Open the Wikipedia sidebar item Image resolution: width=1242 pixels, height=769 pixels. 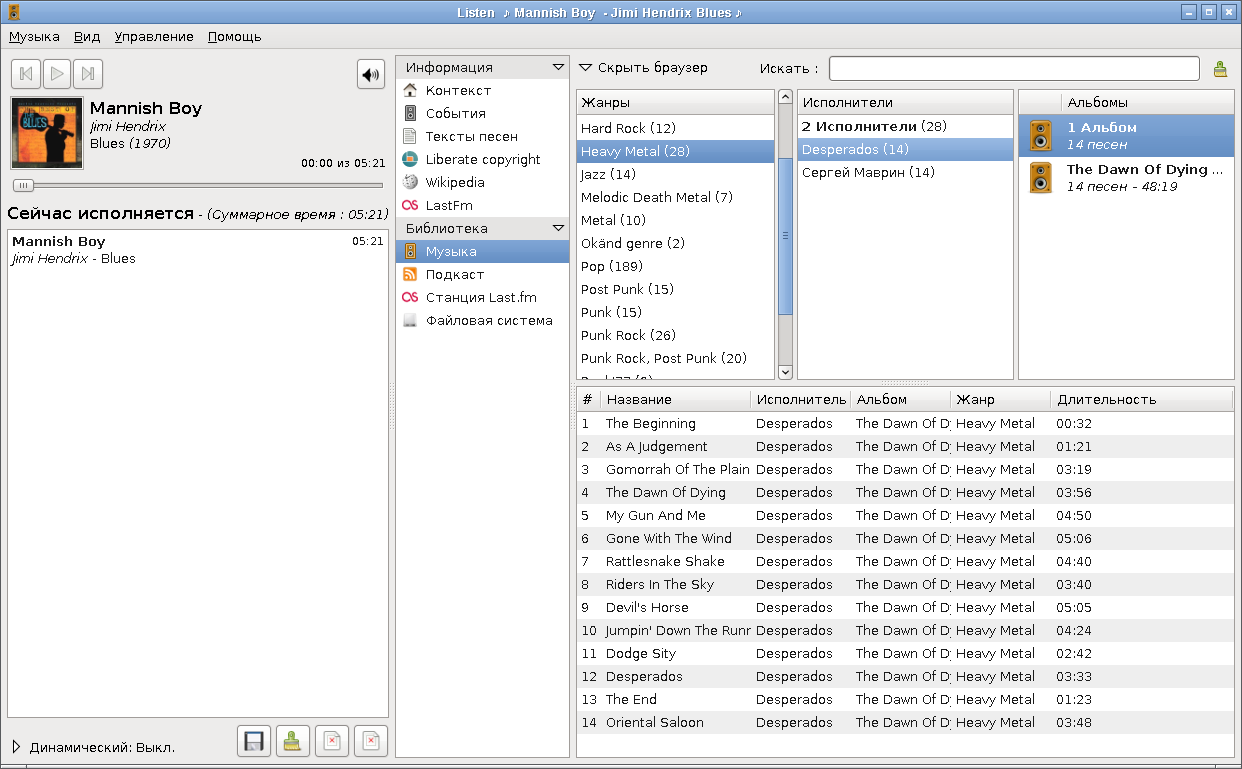(x=483, y=182)
